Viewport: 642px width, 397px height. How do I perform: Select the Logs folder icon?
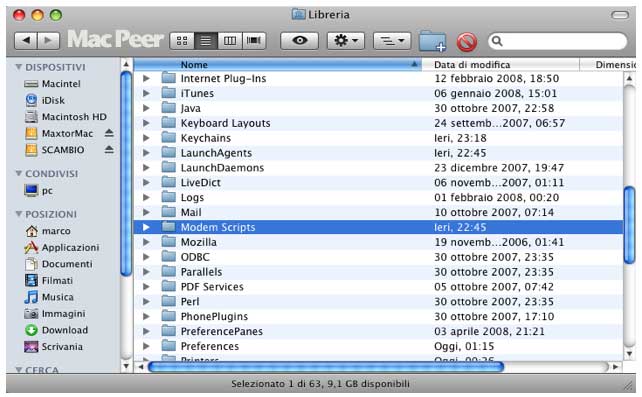[169, 197]
